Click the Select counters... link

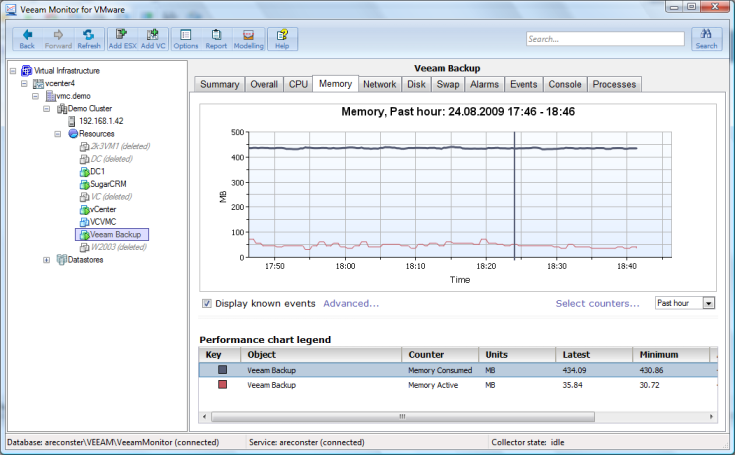tap(597, 303)
